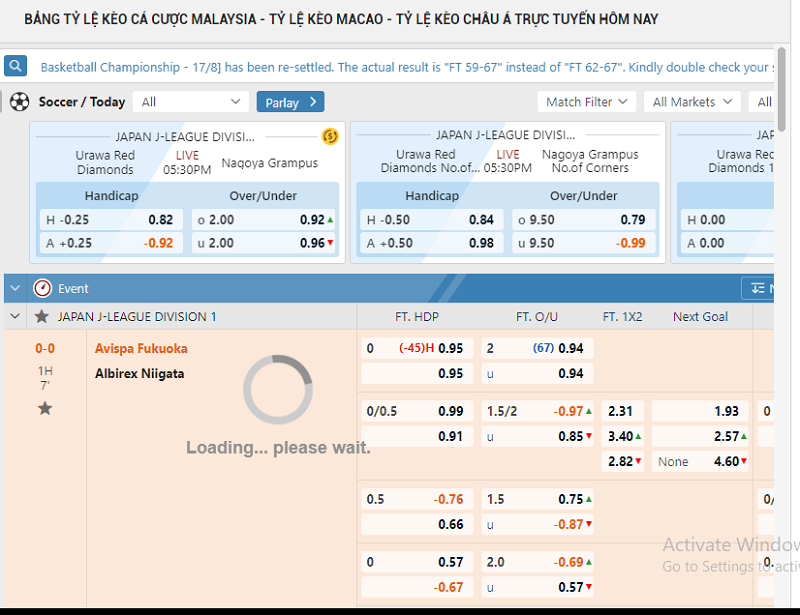Click the blue search magnifier icon

click(x=15, y=67)
